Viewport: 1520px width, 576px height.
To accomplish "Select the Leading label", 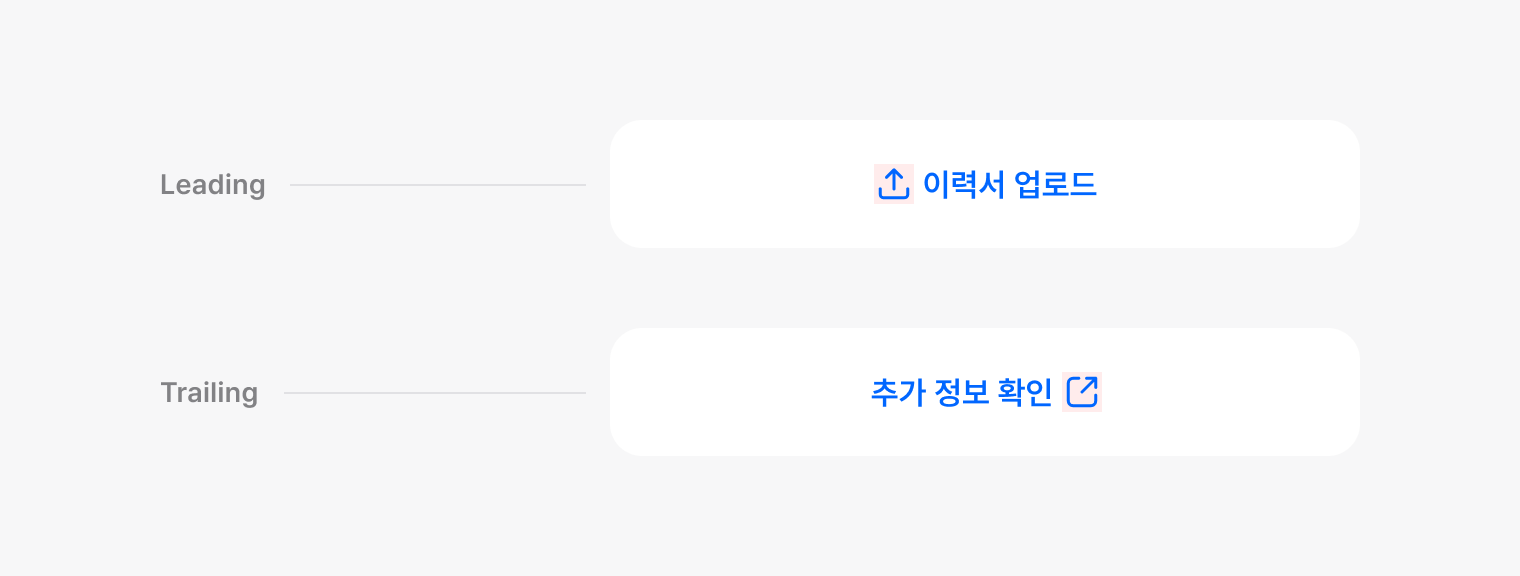I will tap(212, 185).
